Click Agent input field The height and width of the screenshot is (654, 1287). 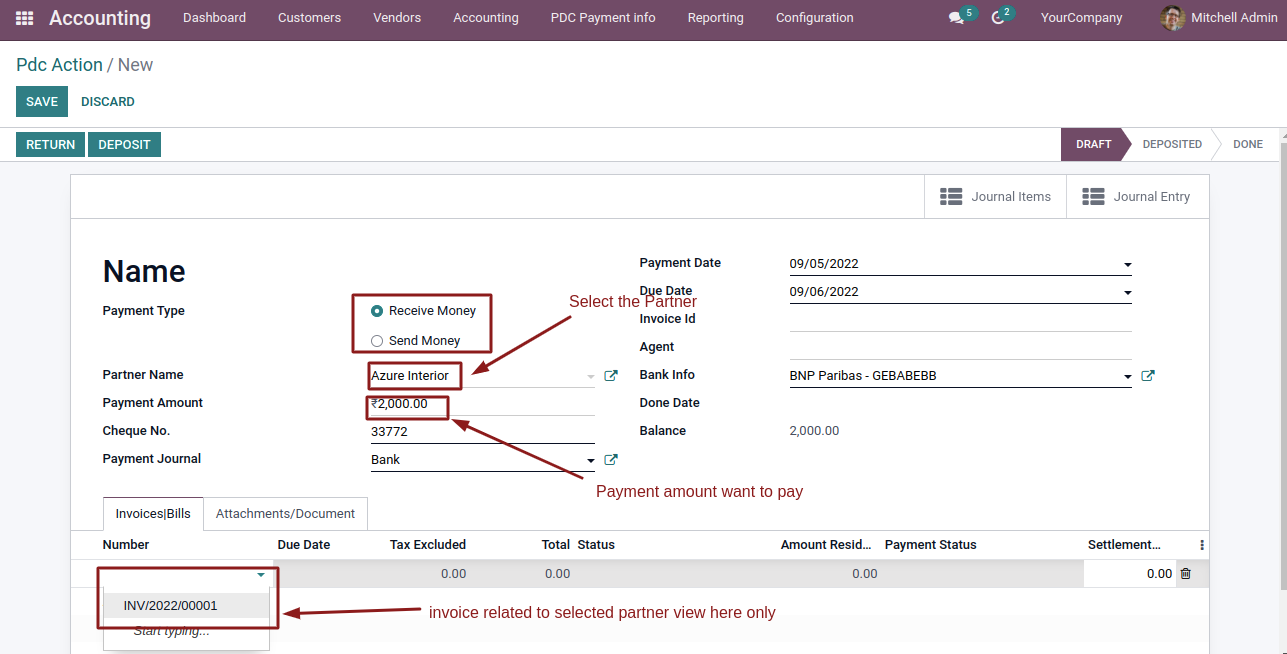coord(960,348)
